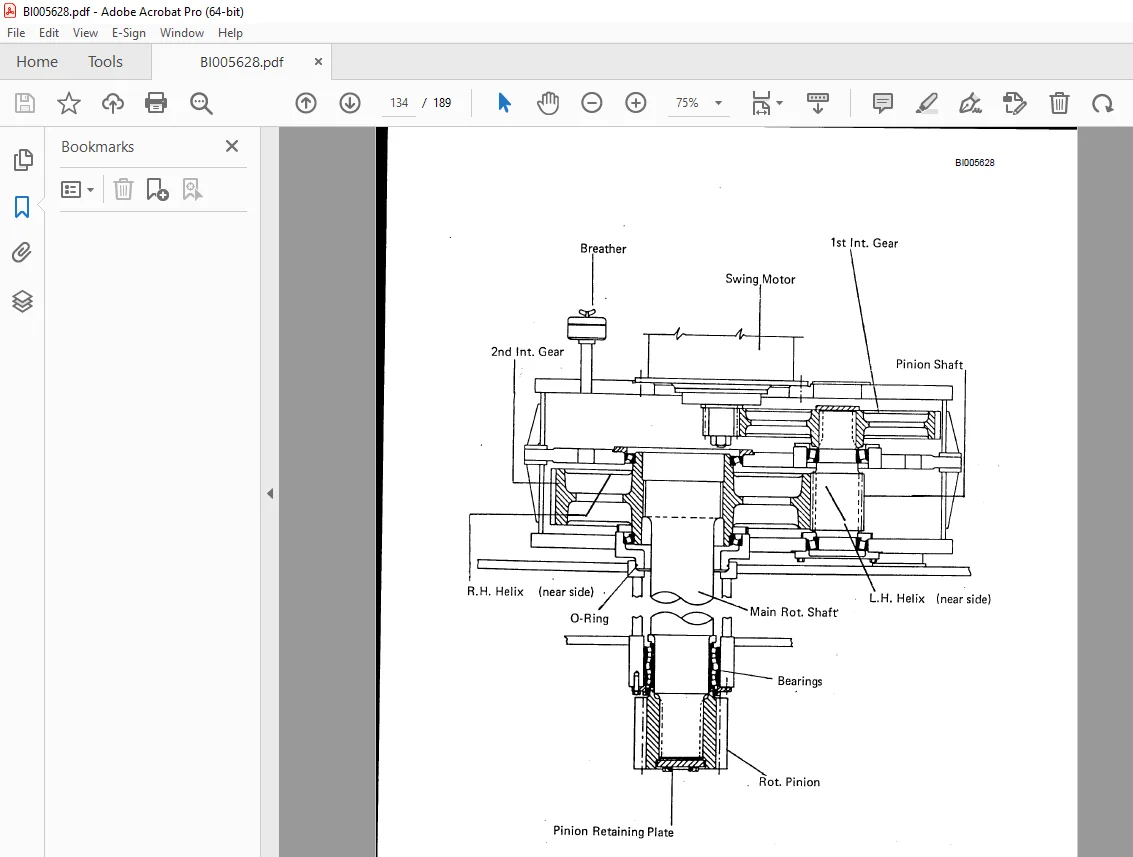Viewport: 1133px width, 857px height.
Task: Open the File menu
Action: click(x=16, y=33)
